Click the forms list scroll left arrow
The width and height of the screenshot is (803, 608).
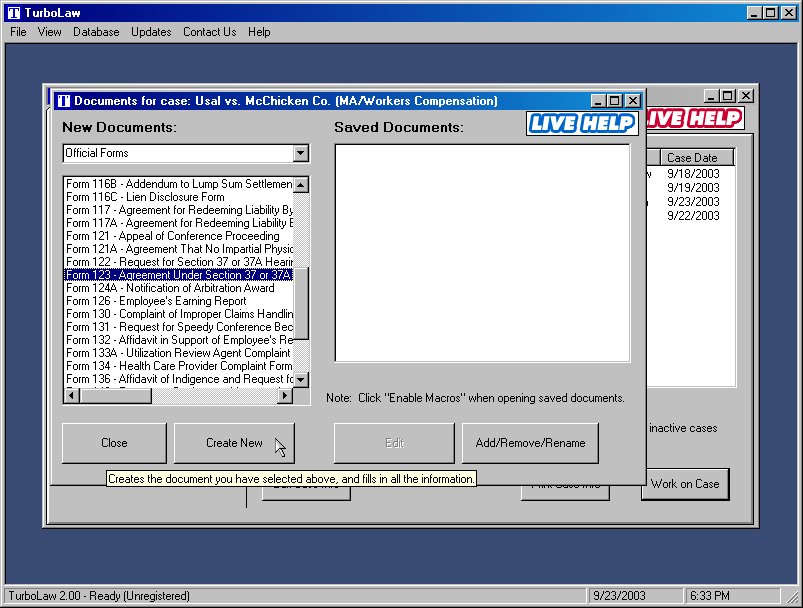pyautogui.click(x=71, y=395)
